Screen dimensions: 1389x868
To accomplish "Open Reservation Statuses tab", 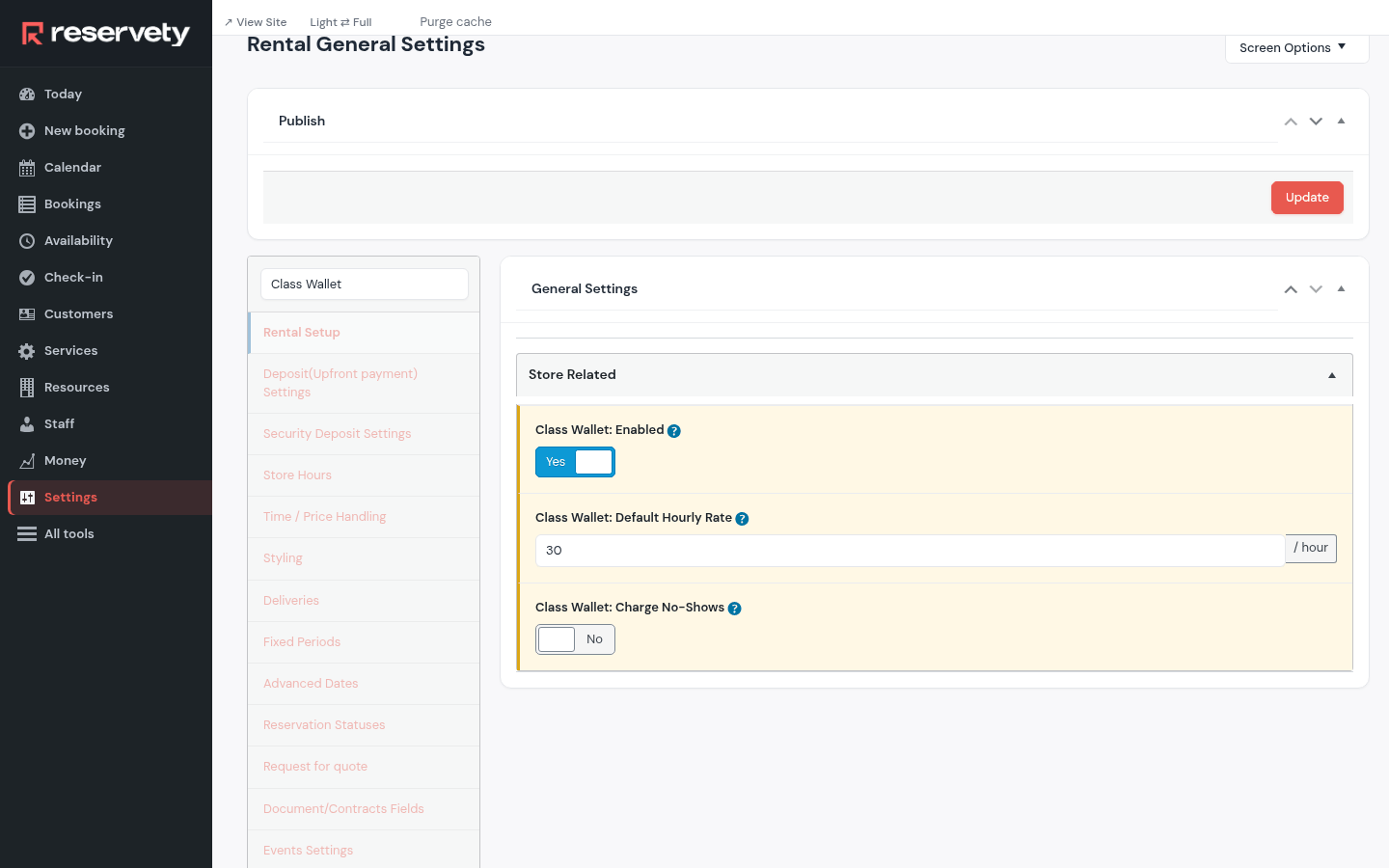I will (x=364, y=725).
